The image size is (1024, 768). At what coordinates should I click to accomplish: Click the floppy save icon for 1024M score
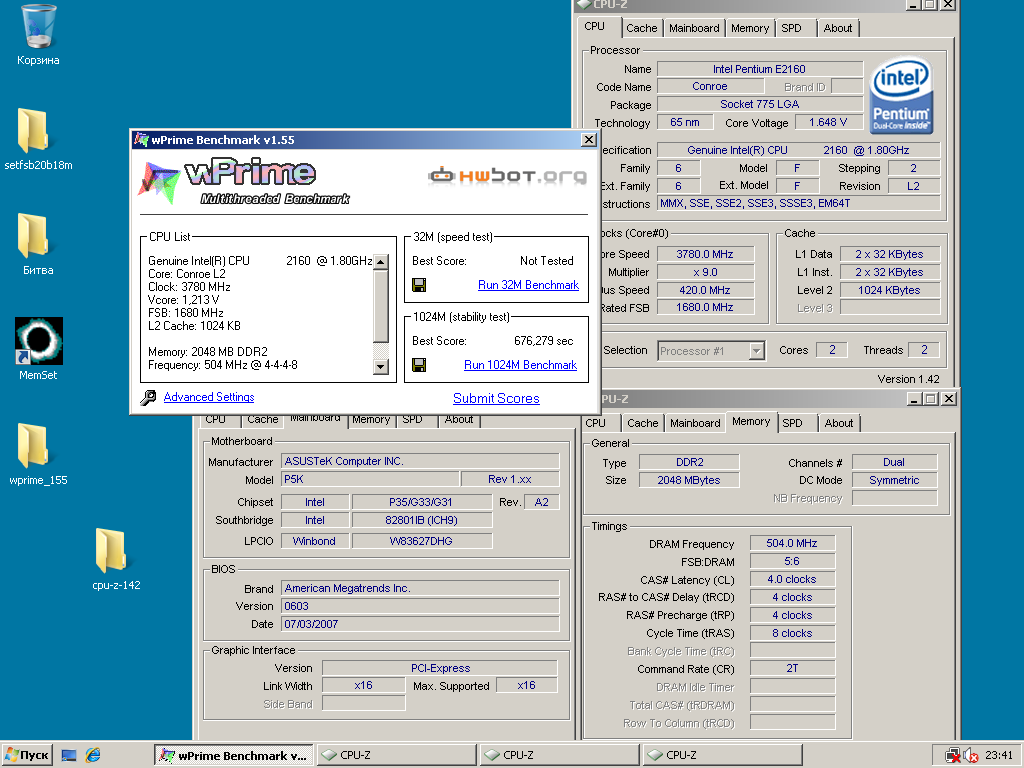pyautogui.click(x=419, y=365)
